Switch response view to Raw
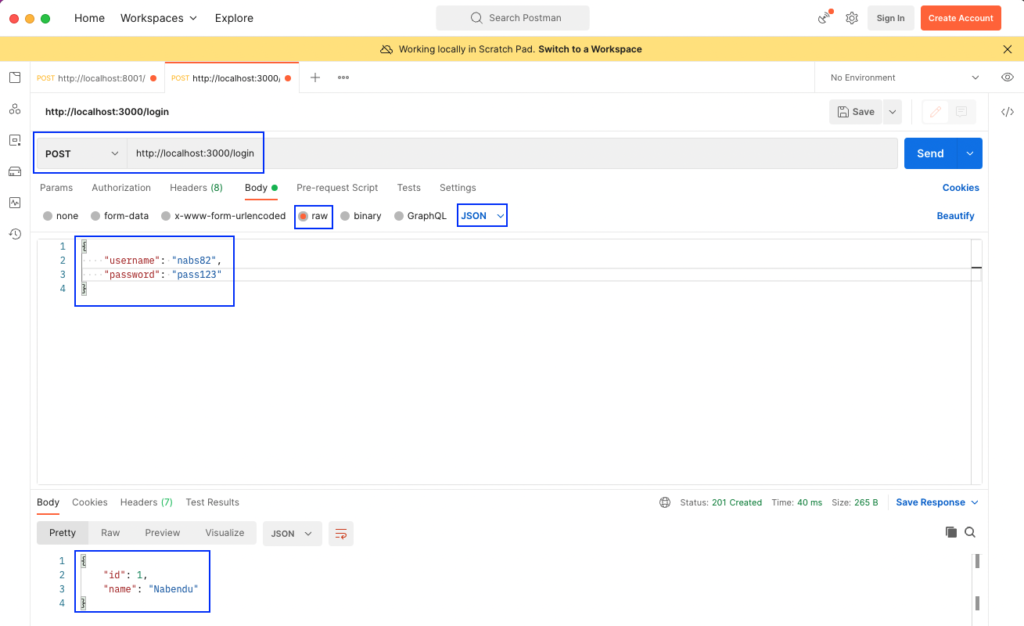The image size is (1024, 626). pos(110,533)
